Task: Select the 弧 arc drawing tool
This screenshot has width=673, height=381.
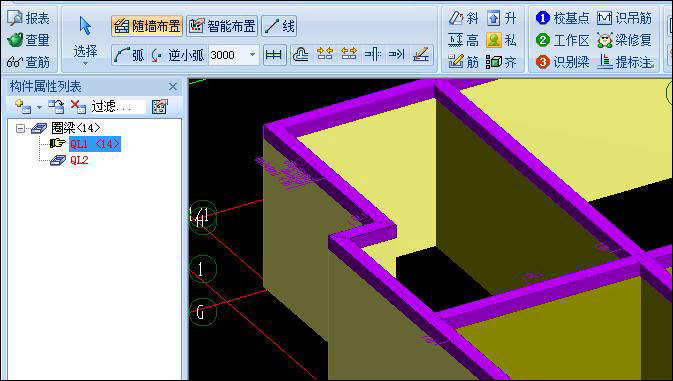Action: click(129, 55)
